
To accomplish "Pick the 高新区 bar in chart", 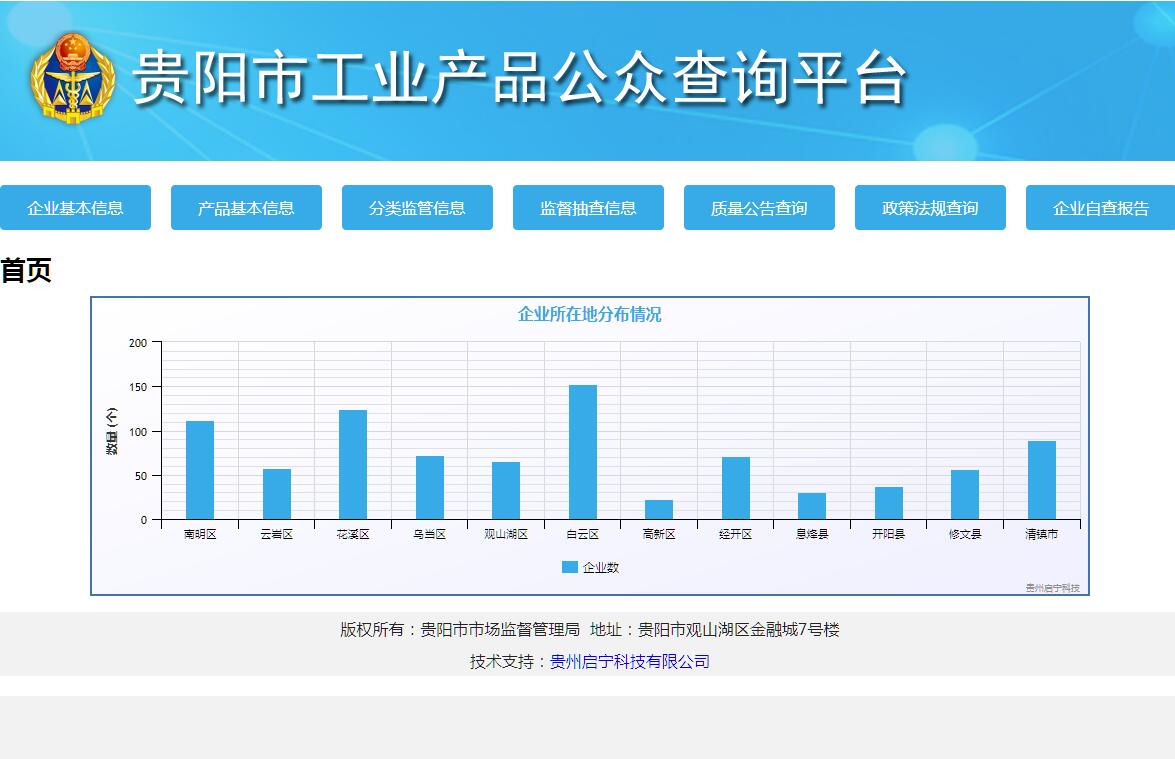I will (659, 509).
